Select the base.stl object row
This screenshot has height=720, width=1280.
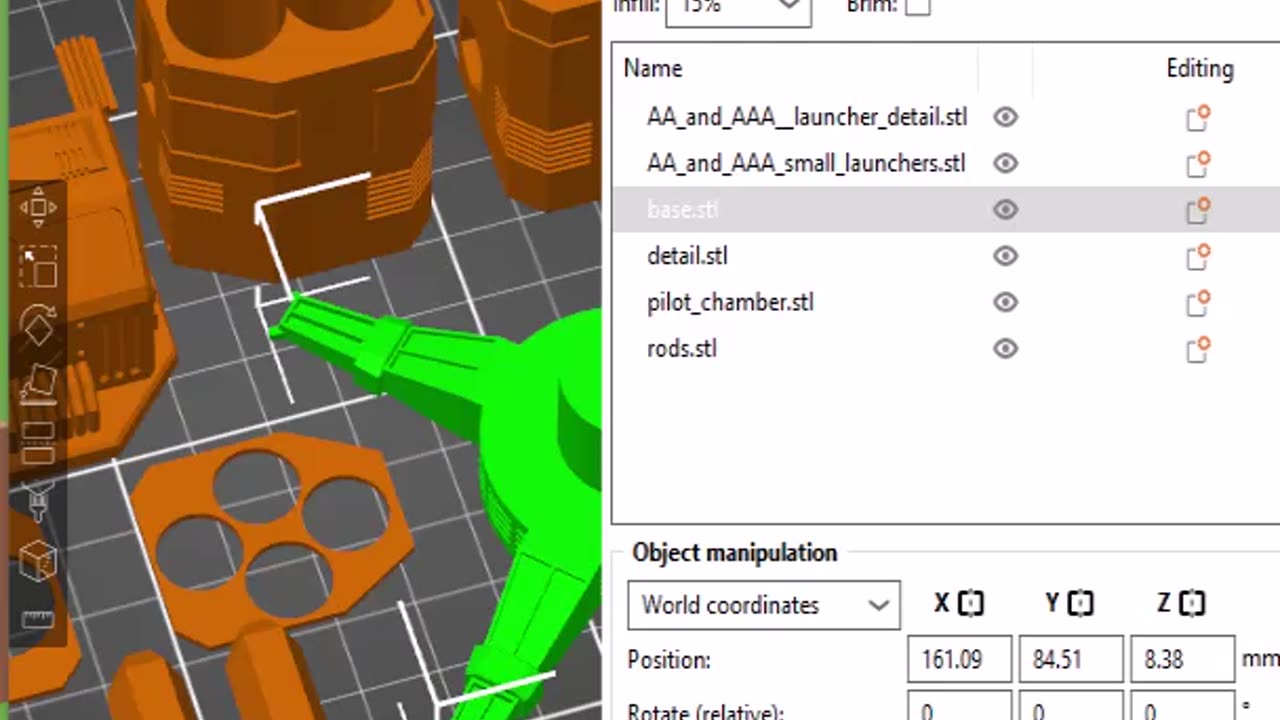coord(946,210)
